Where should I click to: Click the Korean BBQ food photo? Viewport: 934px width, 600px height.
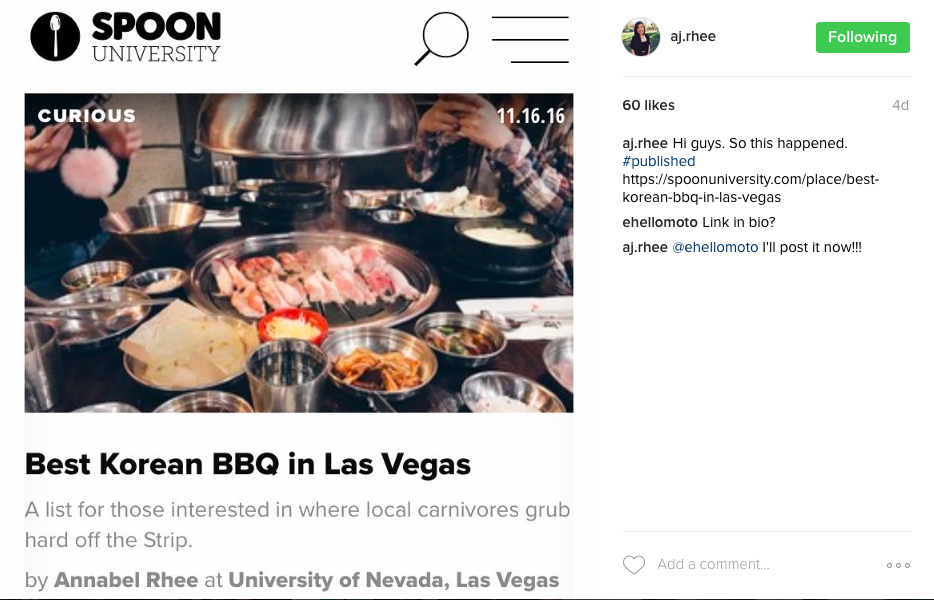[299, 253]
